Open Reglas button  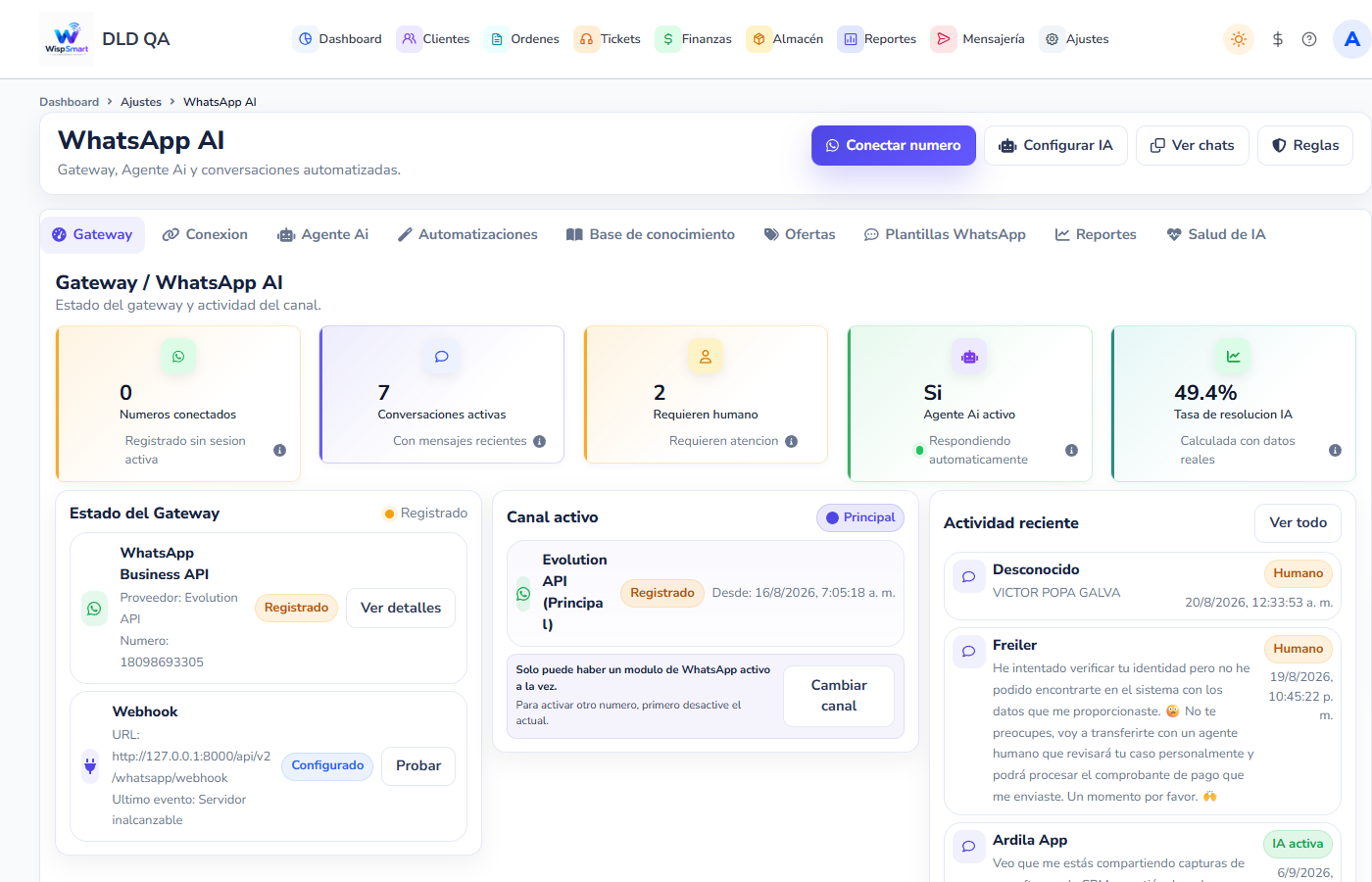point(1305,145)
